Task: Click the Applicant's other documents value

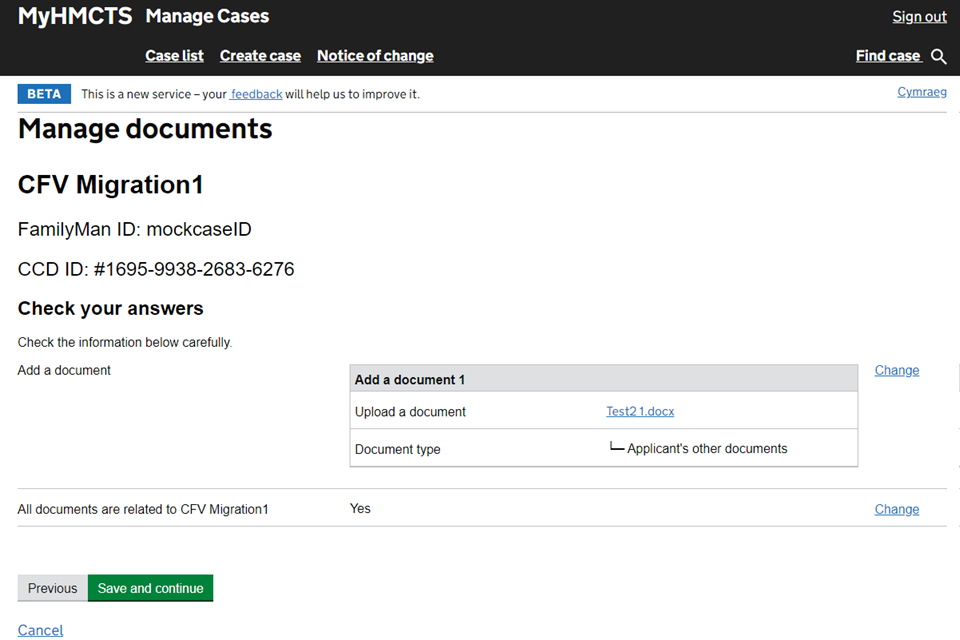Action: point(706,449)
